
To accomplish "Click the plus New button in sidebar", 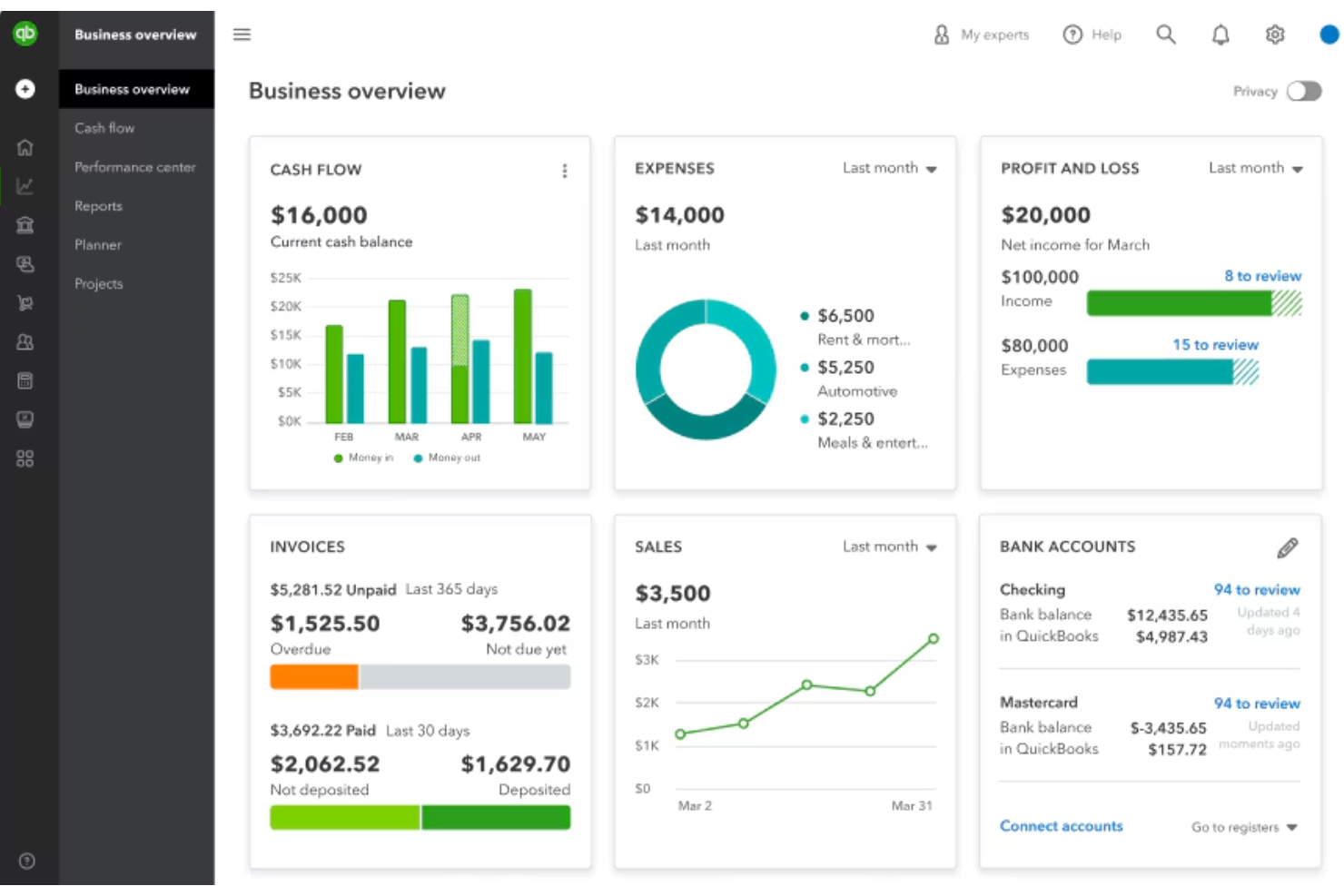I will click(25, 89).
